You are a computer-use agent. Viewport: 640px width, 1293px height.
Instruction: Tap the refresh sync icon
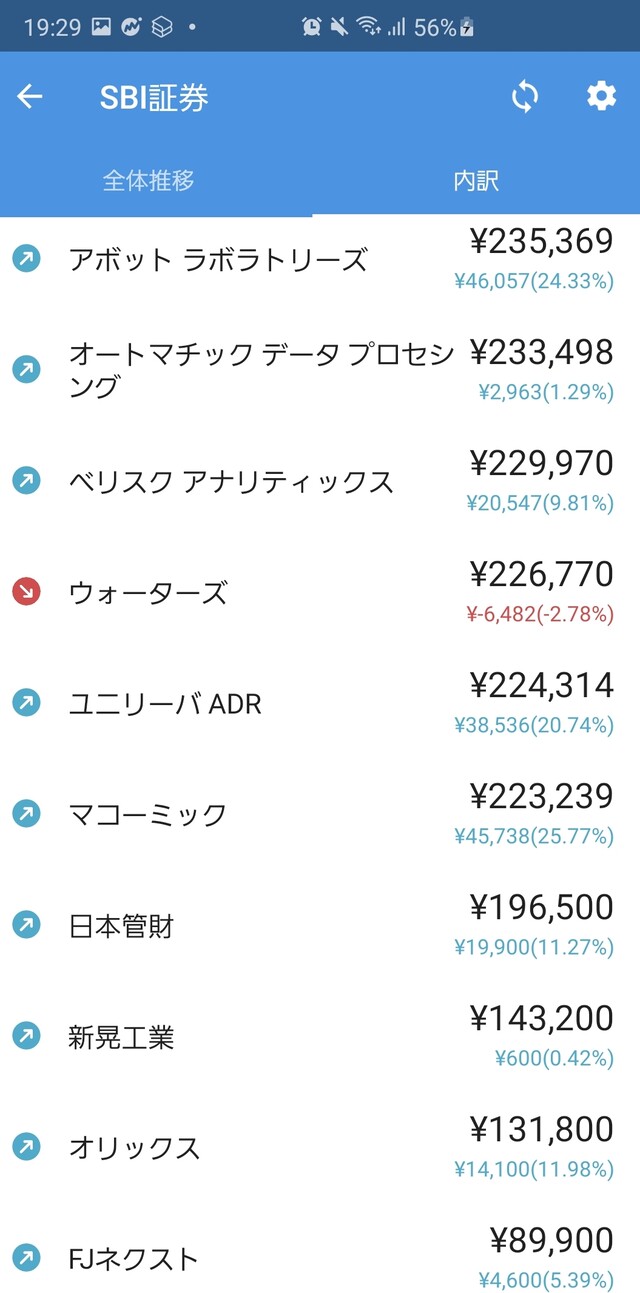coord(524,97)
